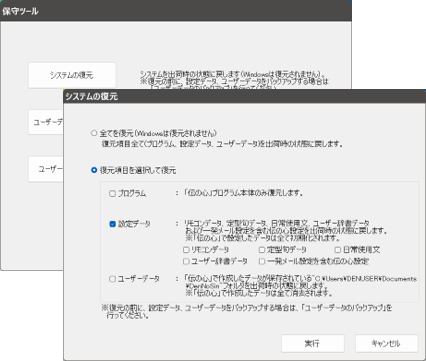
Task: Click the lowest ユーザー button in 保守ツール
Action: (46, 169)
